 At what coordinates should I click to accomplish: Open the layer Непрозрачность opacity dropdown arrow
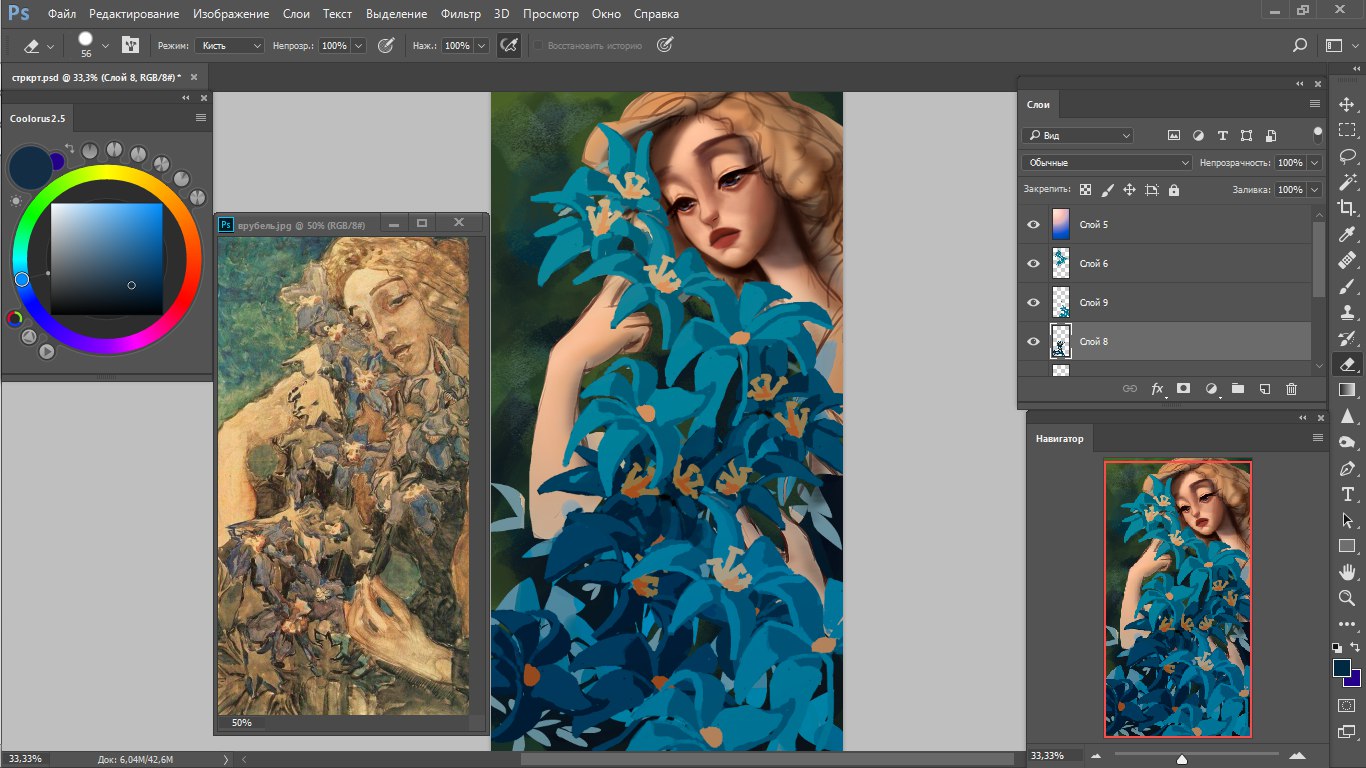(1314, 162)
